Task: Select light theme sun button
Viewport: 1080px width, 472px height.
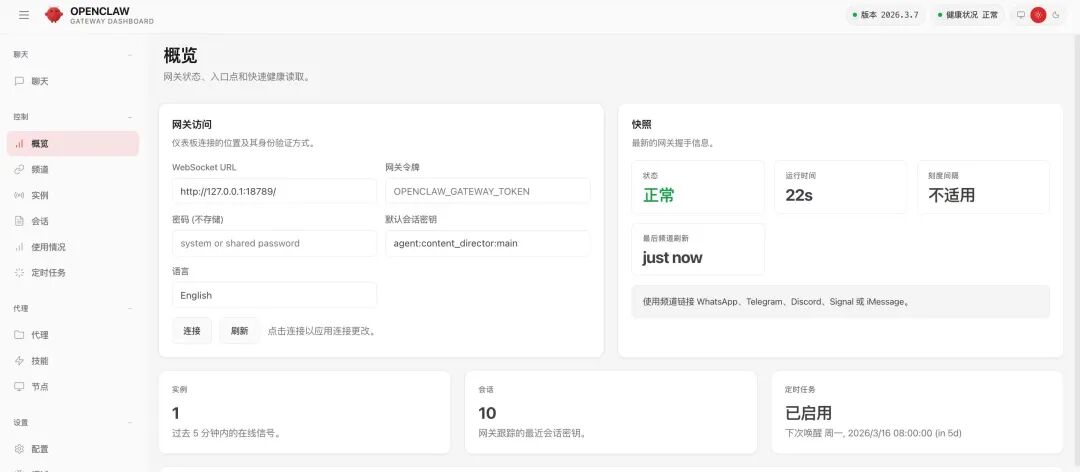Action: pyautogui.click(x=1038, y=15)
